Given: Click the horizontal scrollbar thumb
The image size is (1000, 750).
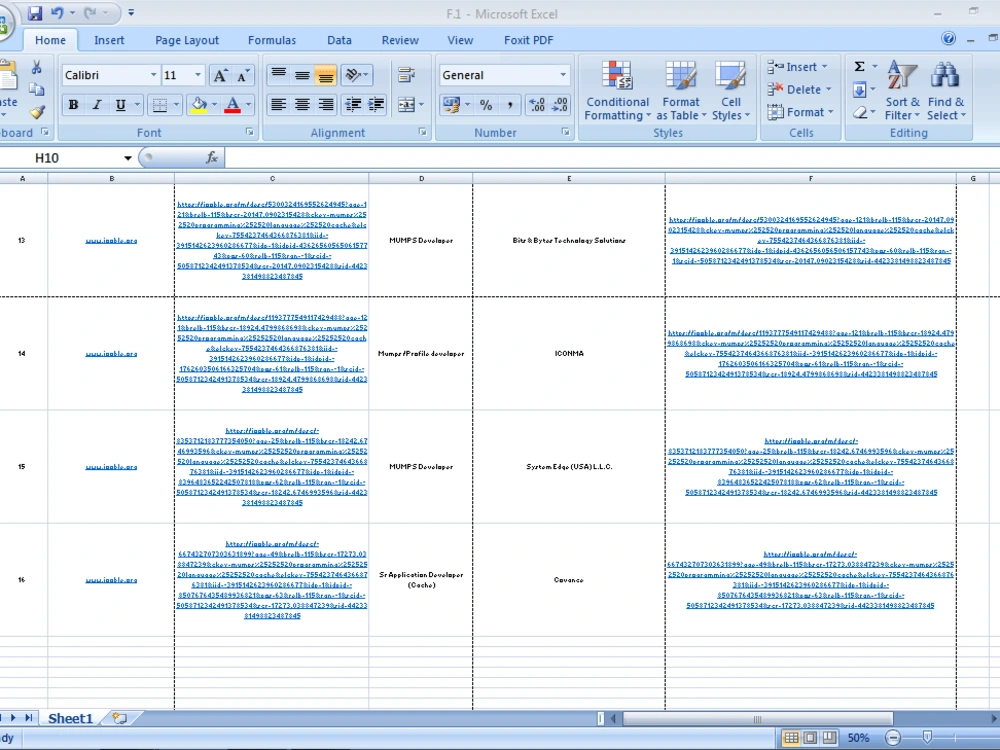Looking at the screenshot, I should tap(758, 719).
